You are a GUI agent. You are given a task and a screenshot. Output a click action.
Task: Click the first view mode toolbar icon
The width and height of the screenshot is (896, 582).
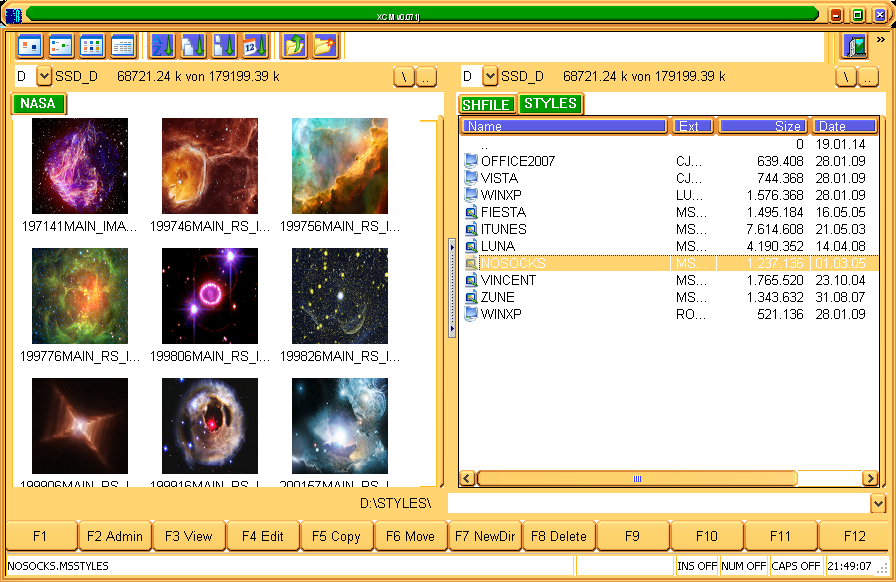[30, 46]
